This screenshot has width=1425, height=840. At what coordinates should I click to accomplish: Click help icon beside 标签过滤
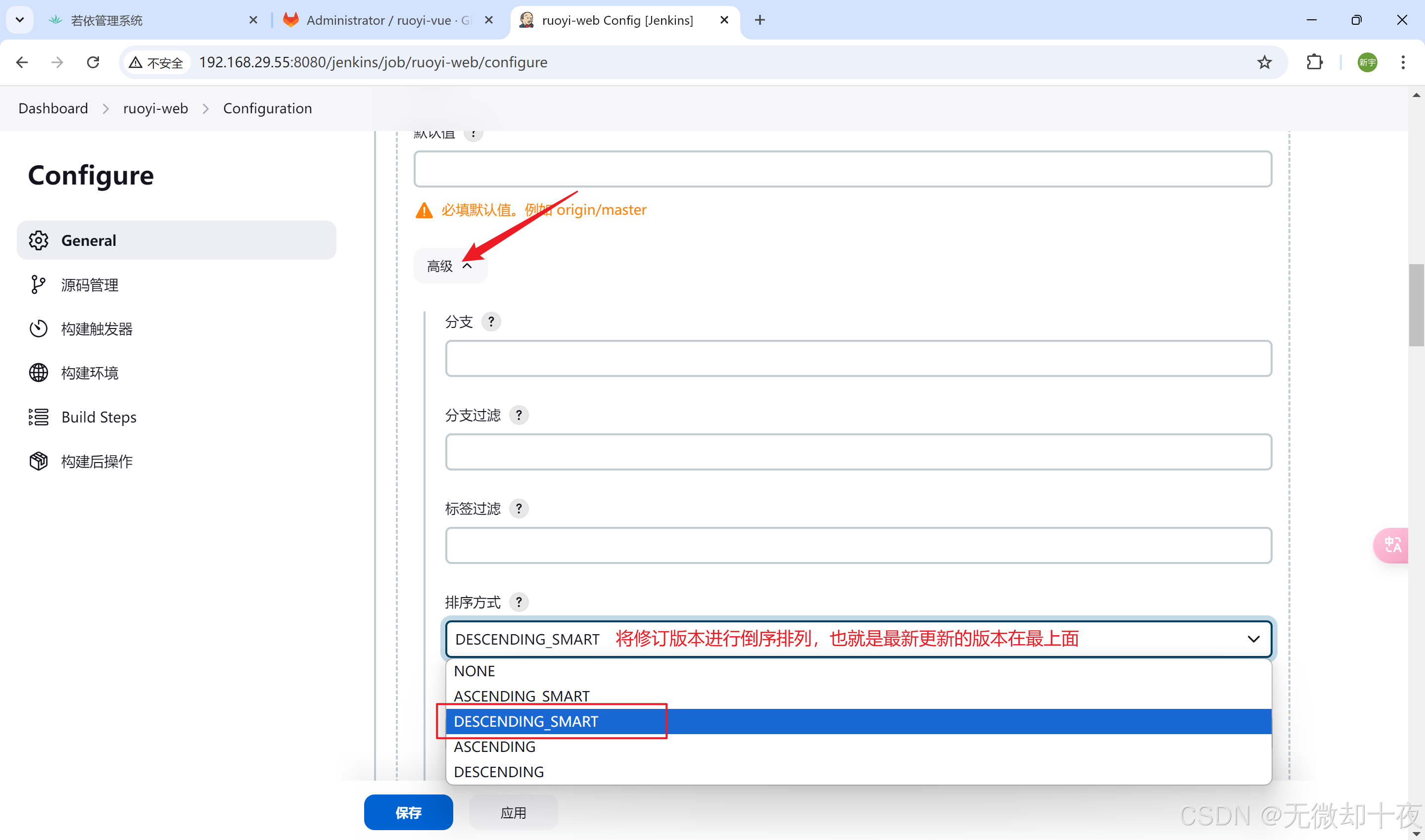(x=519, y=508)
